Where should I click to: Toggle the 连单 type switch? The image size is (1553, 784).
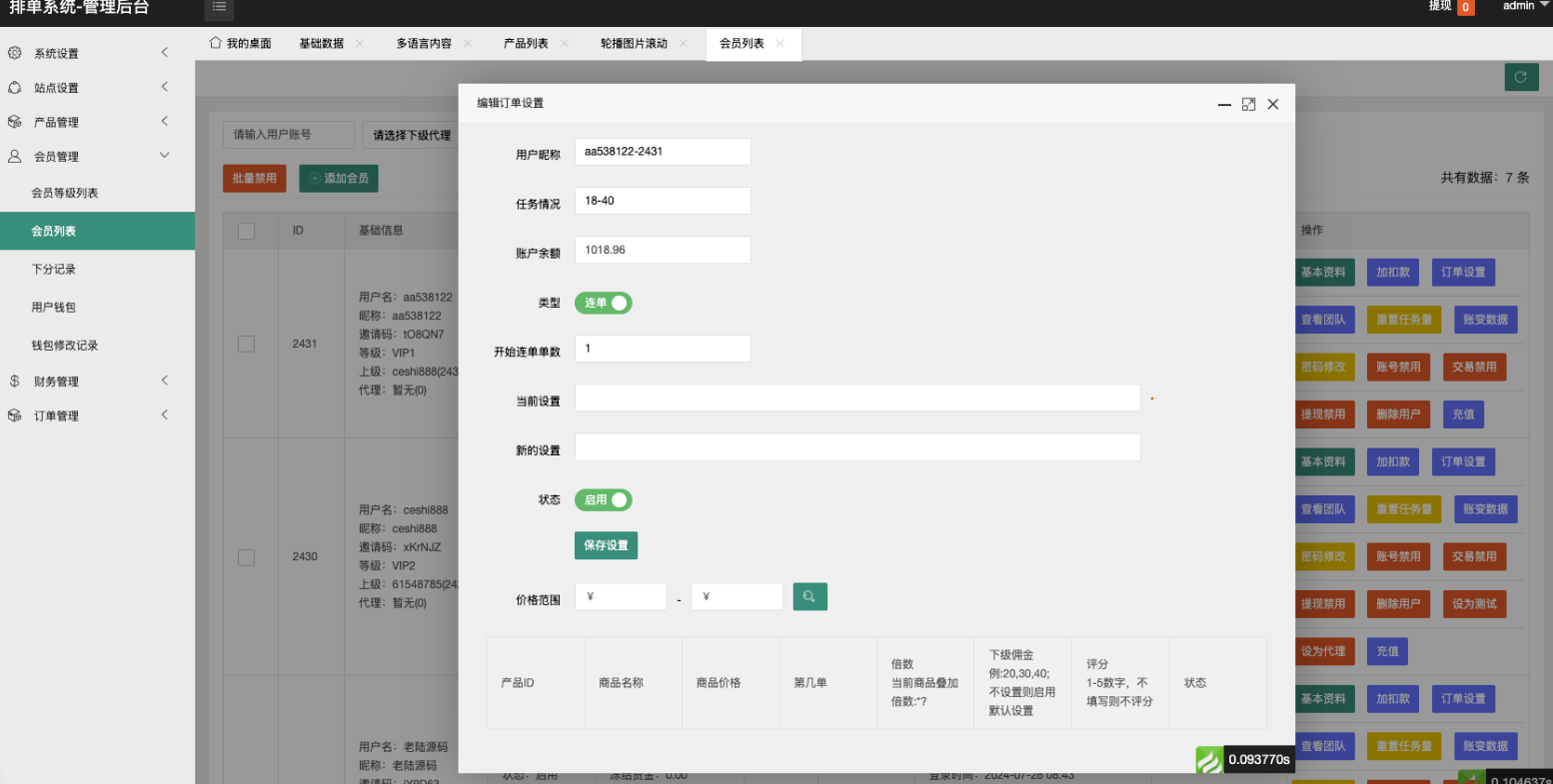tap(603, 303)
